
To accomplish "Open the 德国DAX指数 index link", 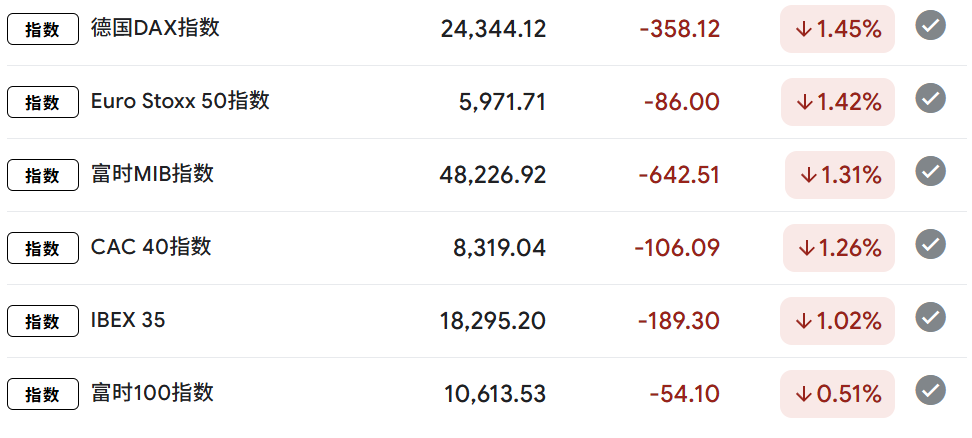I will coord(155,28).
